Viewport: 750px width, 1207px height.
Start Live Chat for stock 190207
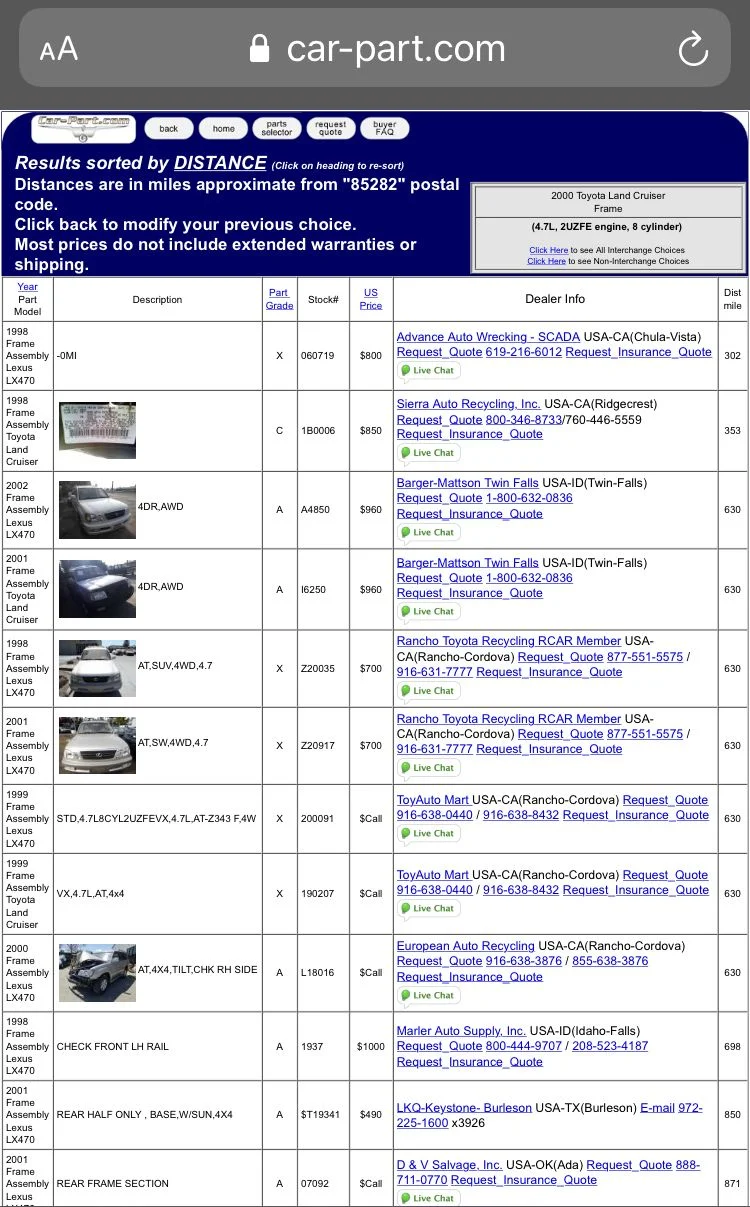[428, 908]
